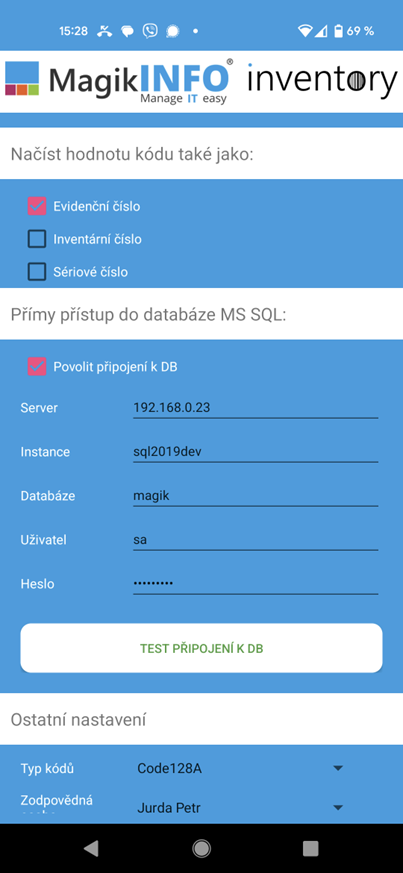Tap the Android back navigation triangle
The height and width of the screenshot is (873, 403).
91,848
